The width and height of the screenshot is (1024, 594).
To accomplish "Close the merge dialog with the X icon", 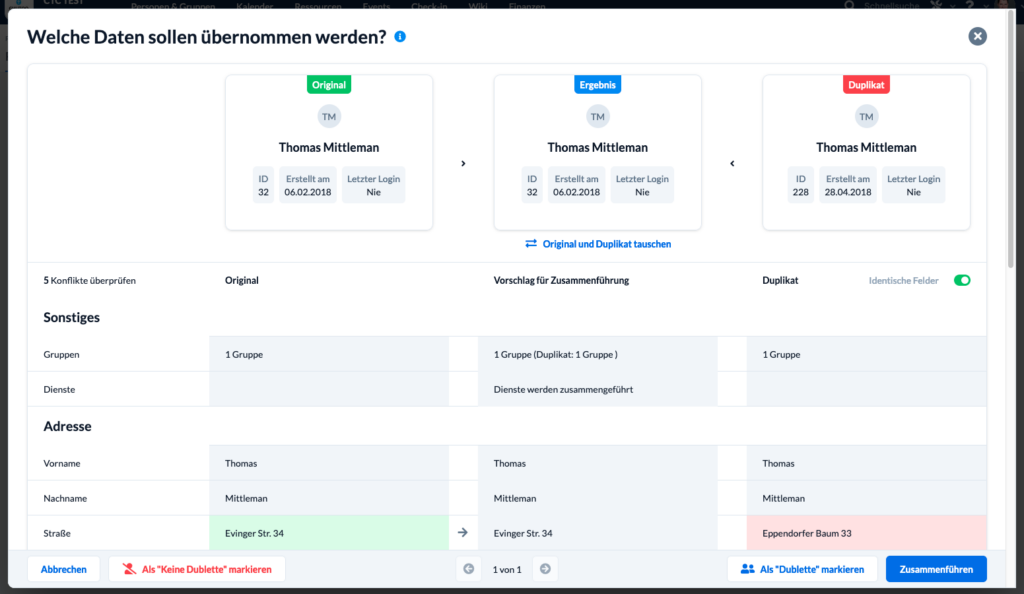I will coord(977,36).
